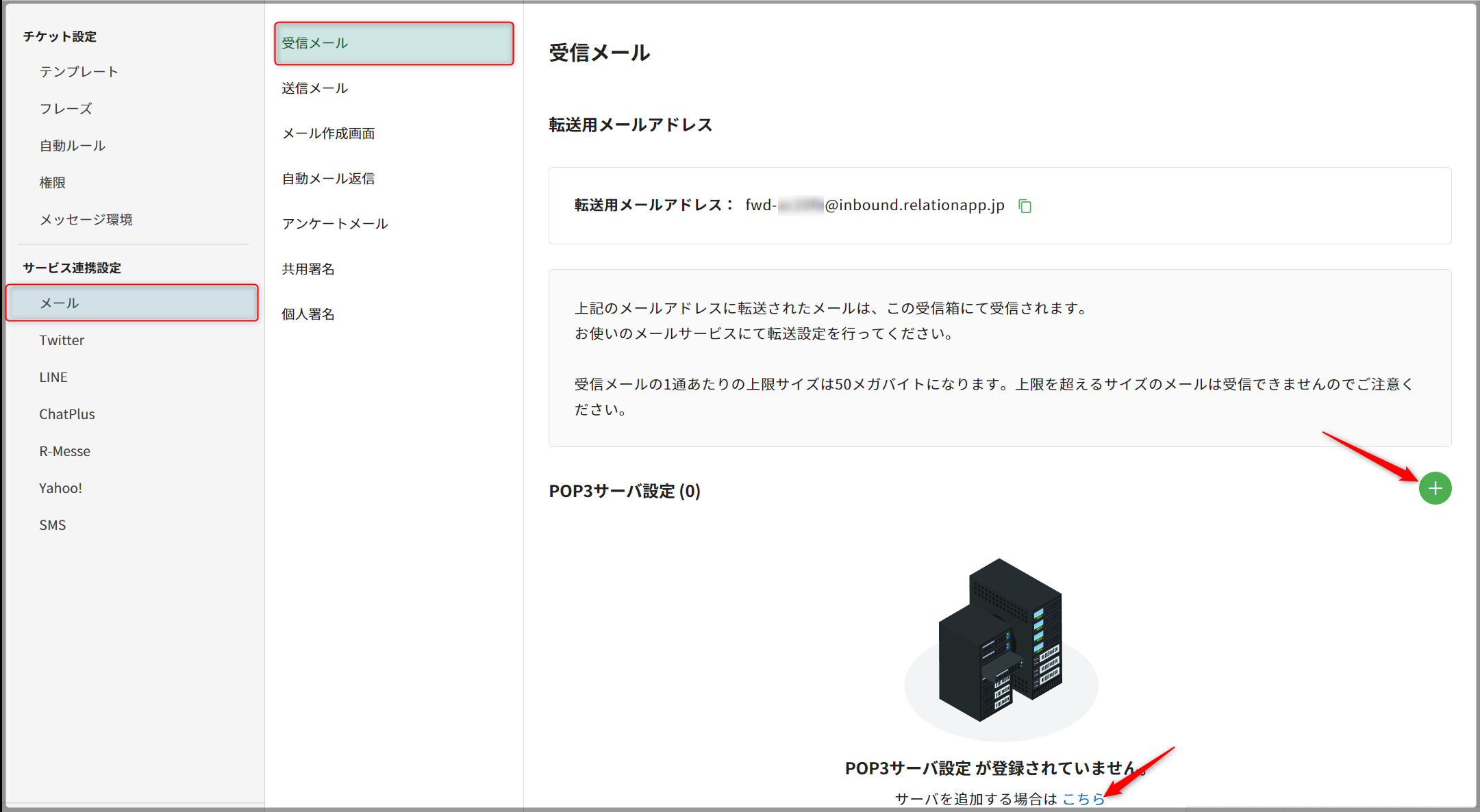Go to メール作成画面 settings

(x=328, y=134)
